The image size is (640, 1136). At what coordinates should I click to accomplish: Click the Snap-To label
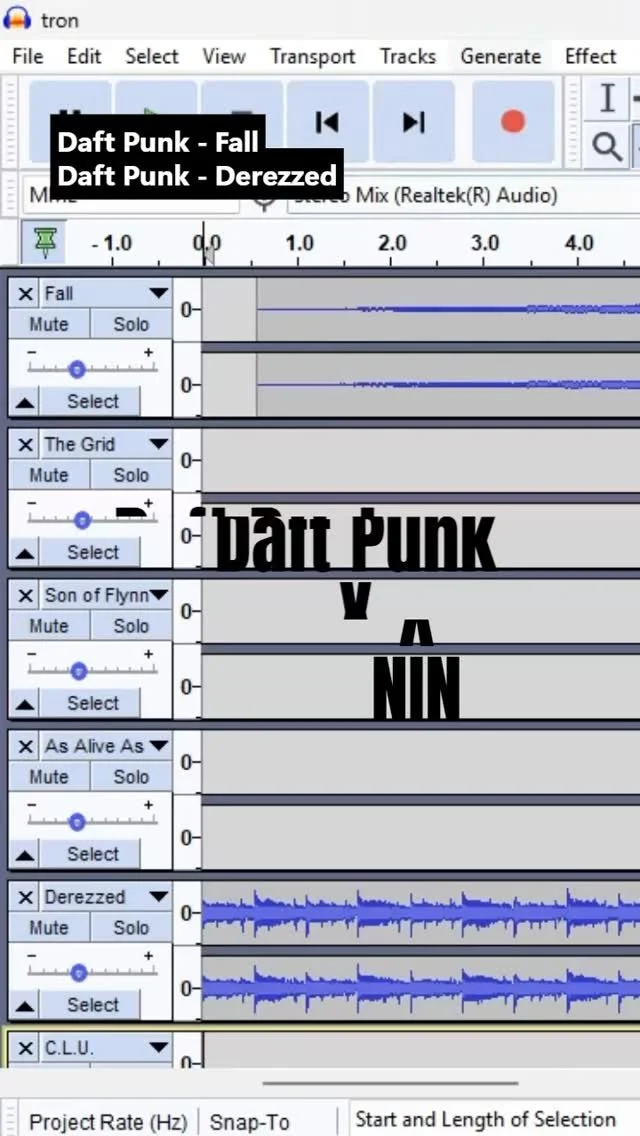point(249,1122)
